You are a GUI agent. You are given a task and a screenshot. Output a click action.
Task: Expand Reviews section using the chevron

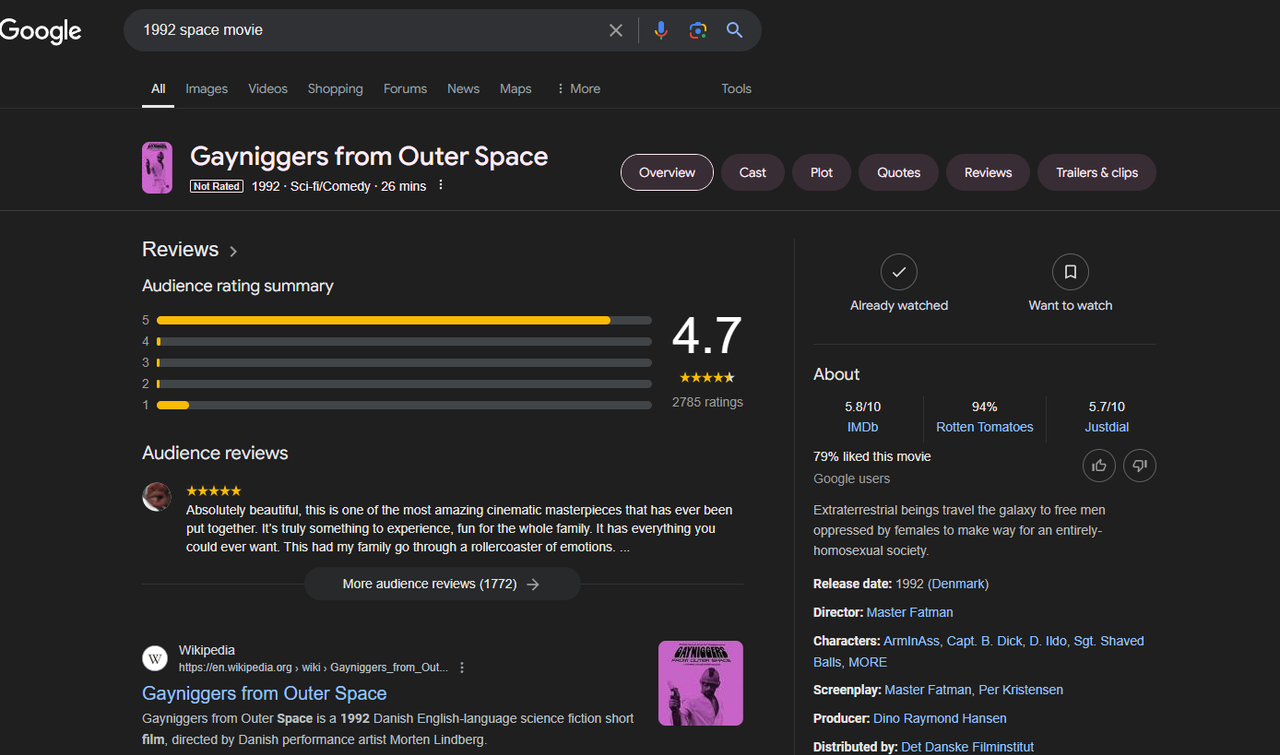click(x=233, y=251)
